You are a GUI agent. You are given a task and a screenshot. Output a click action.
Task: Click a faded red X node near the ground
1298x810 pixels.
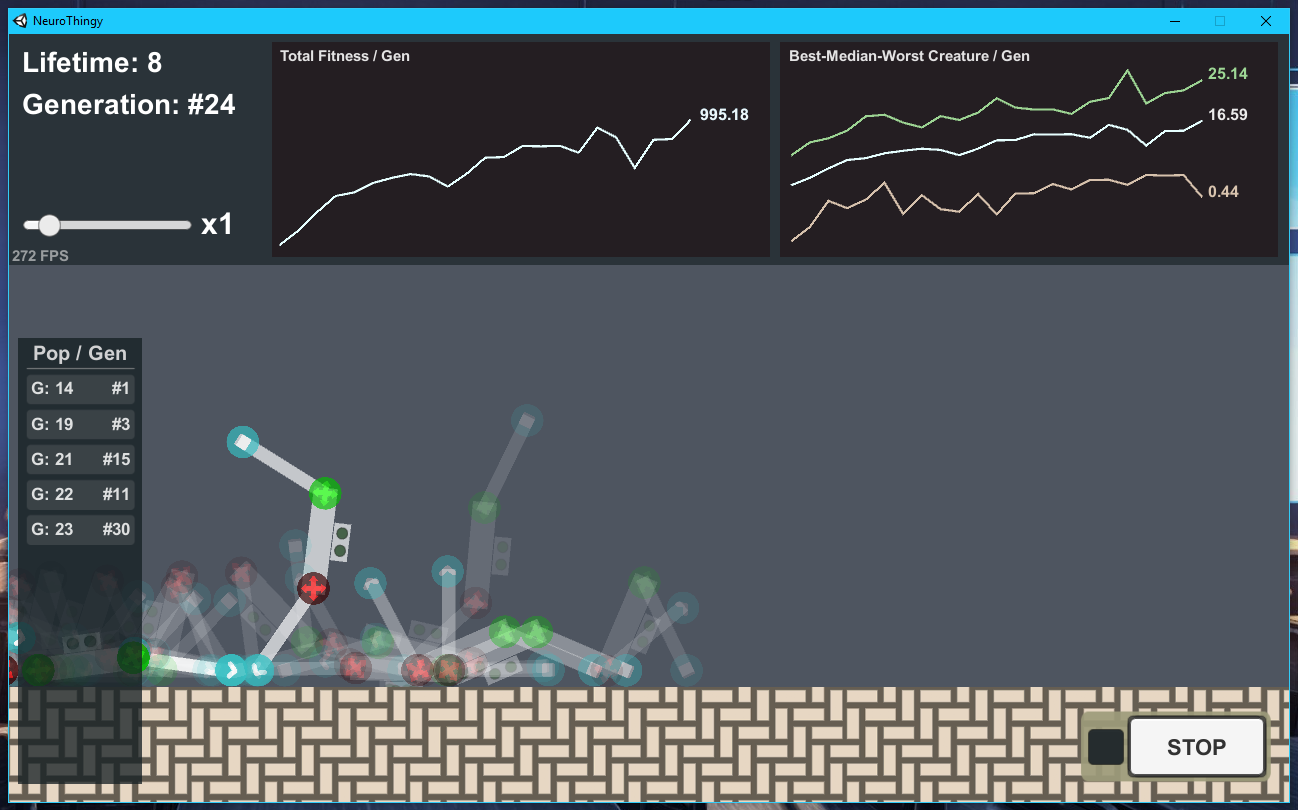418,670
